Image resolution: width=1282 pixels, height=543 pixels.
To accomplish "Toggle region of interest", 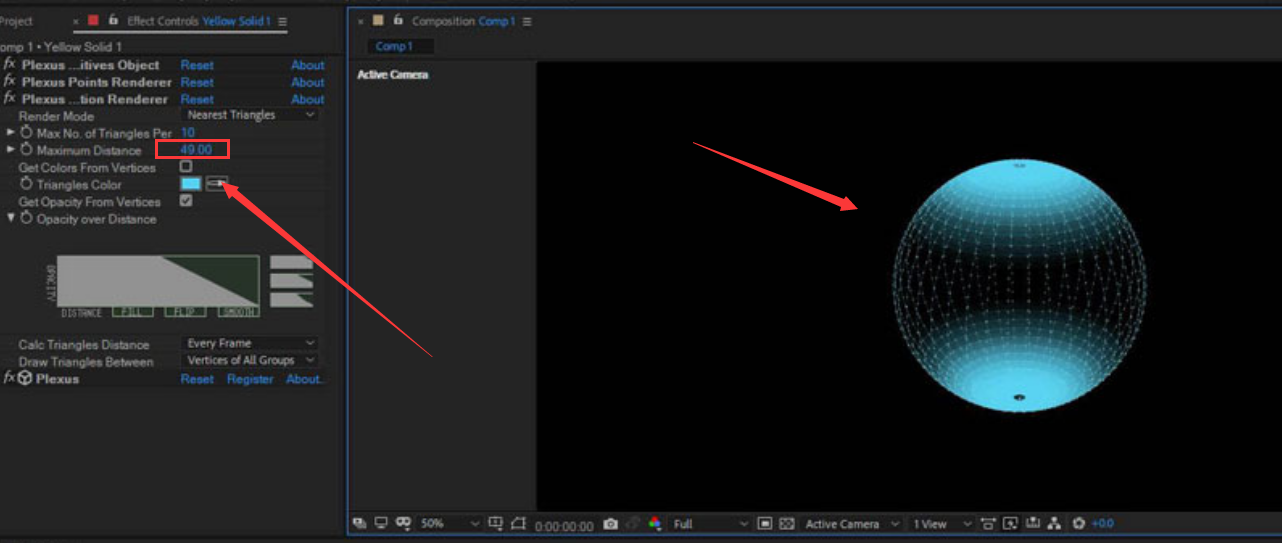I will [x=765, y=523].
